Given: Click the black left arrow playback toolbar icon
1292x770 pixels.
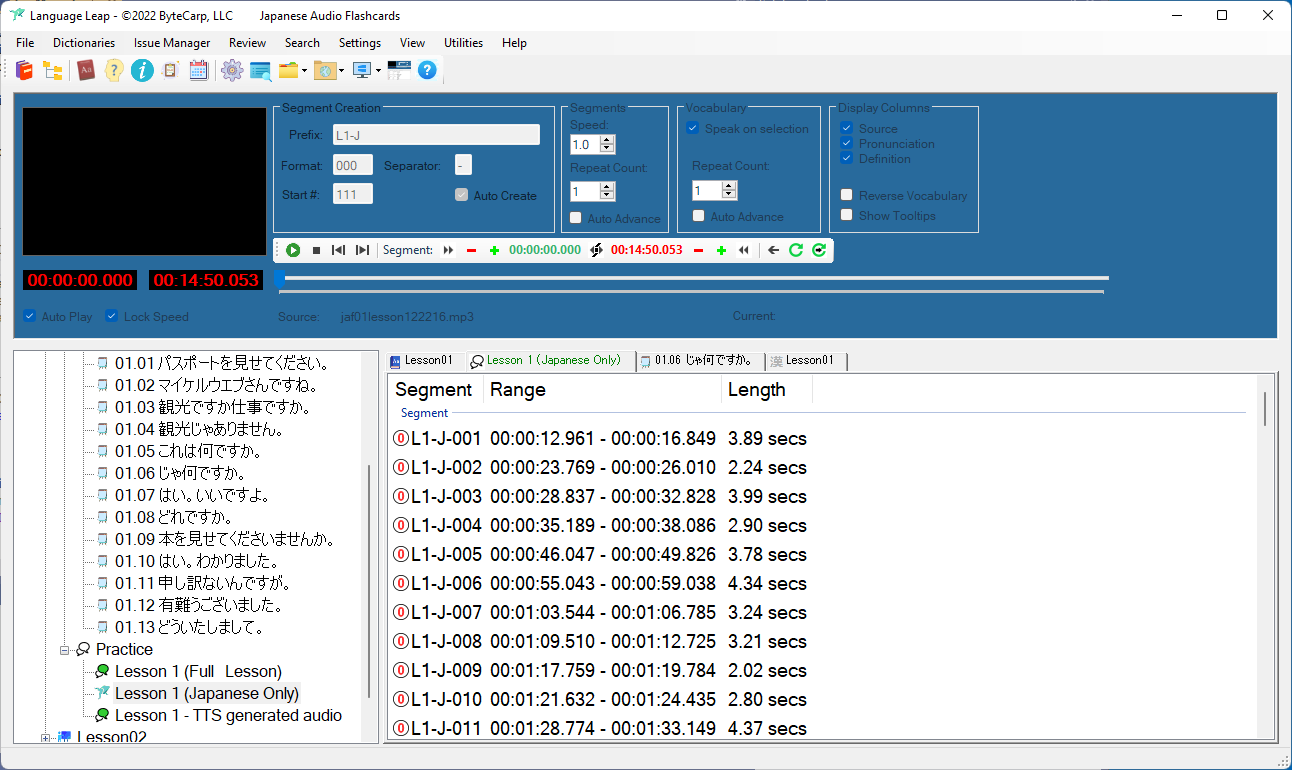Looking at the screenshot, I should [774, 250].
